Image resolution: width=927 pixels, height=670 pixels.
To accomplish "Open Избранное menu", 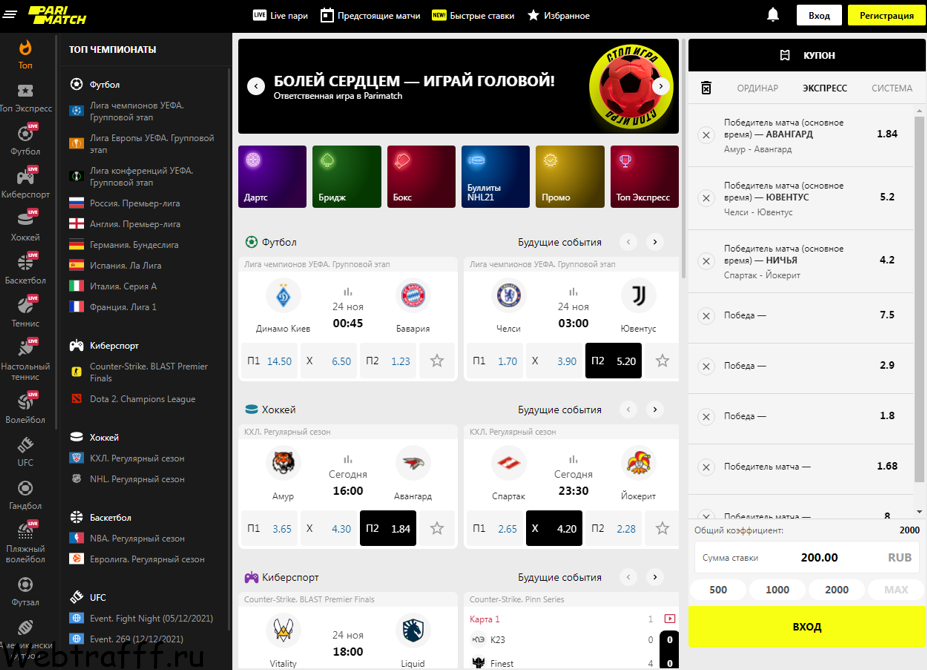I will click(x=559, y=15).
